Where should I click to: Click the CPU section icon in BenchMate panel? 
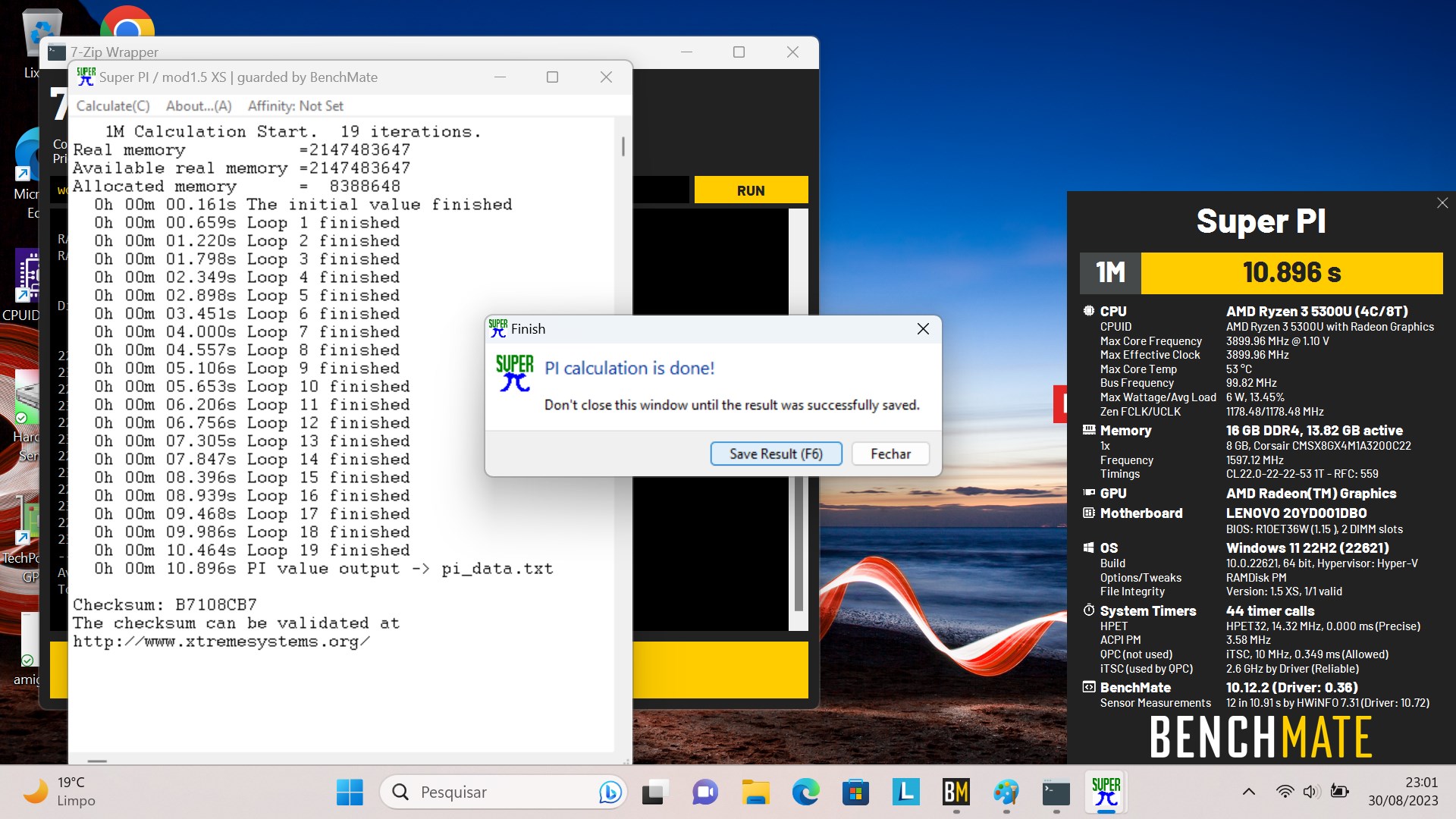1089,311
